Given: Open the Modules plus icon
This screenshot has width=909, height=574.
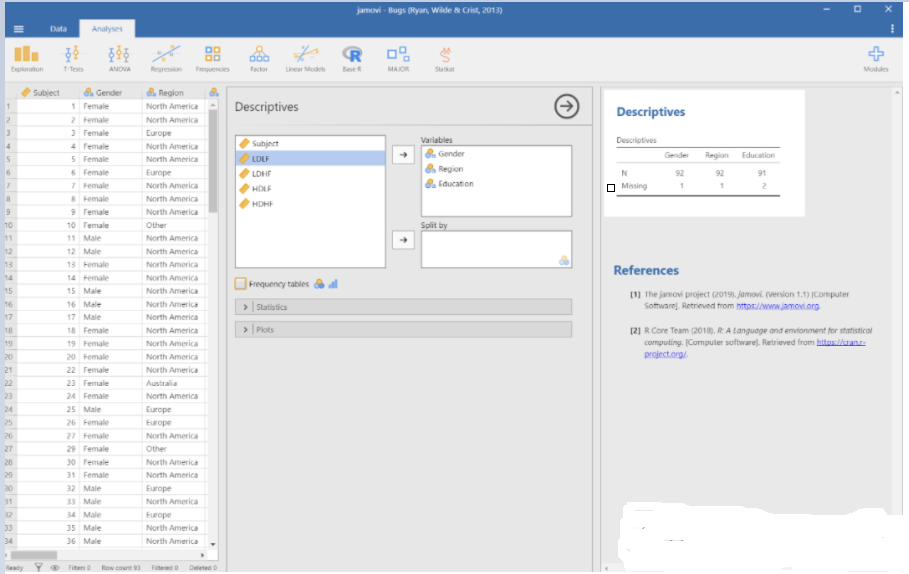Looking at the screenshot, I should tap(875, 57).
